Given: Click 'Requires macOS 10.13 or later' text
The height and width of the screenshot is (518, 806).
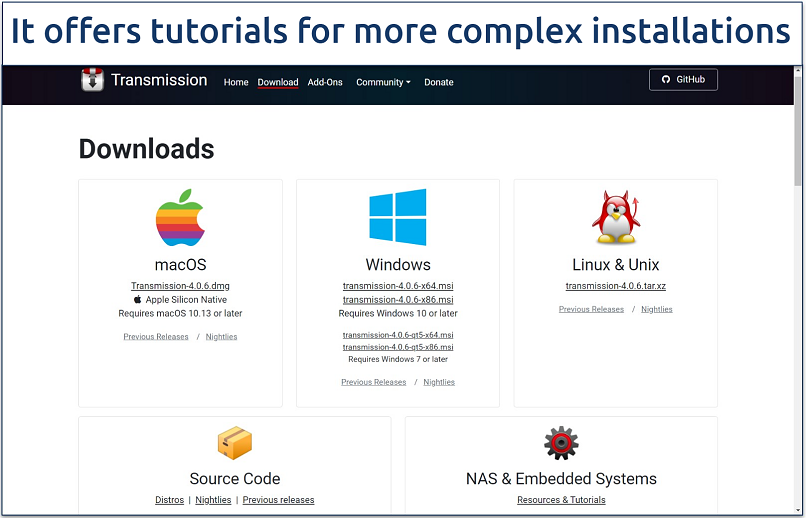Looking at the screenshot, I should pyautogui.click(x=180, y=313).
